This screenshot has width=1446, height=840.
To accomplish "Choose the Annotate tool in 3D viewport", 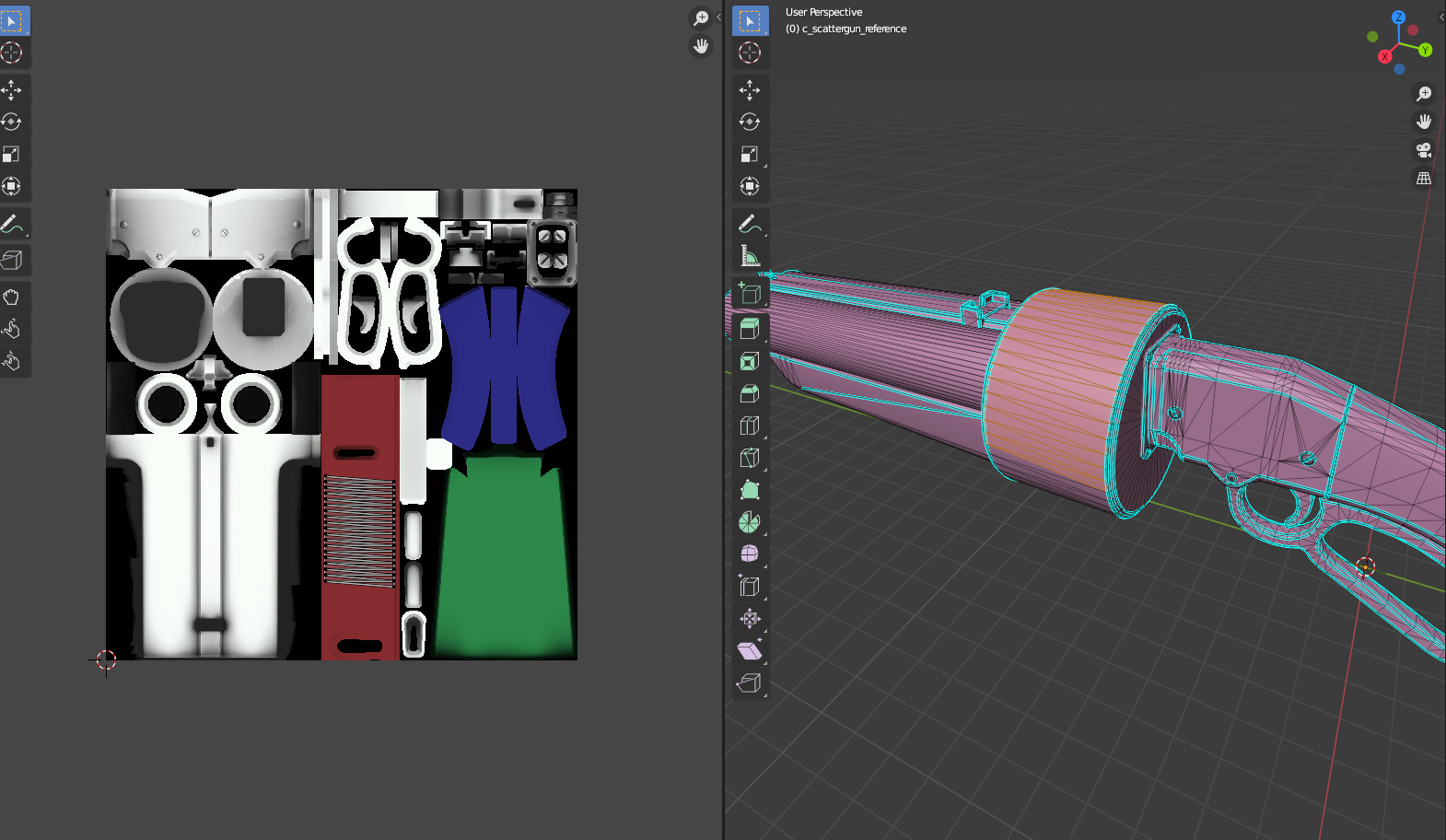I will 750,224.
